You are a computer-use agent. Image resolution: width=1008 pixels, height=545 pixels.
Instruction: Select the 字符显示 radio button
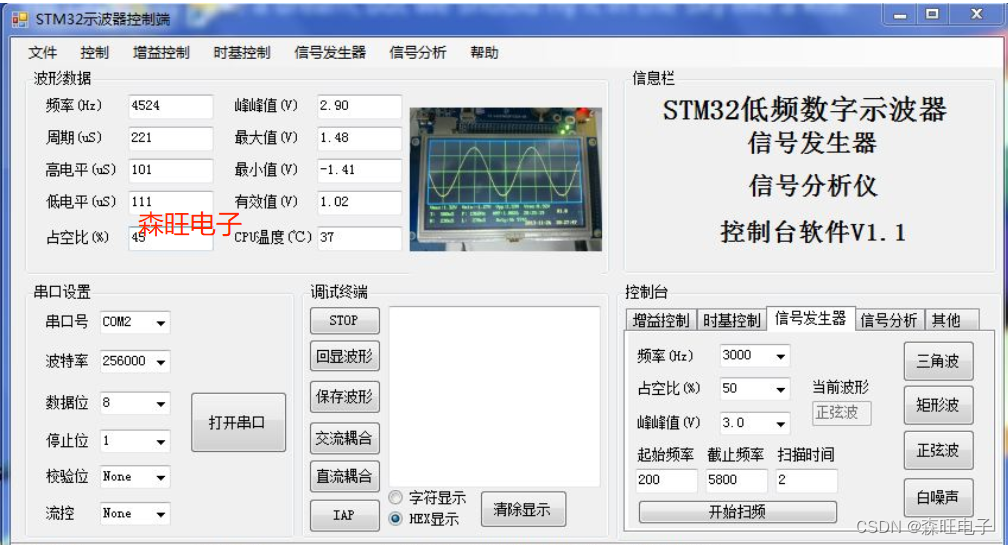(395, 497)
